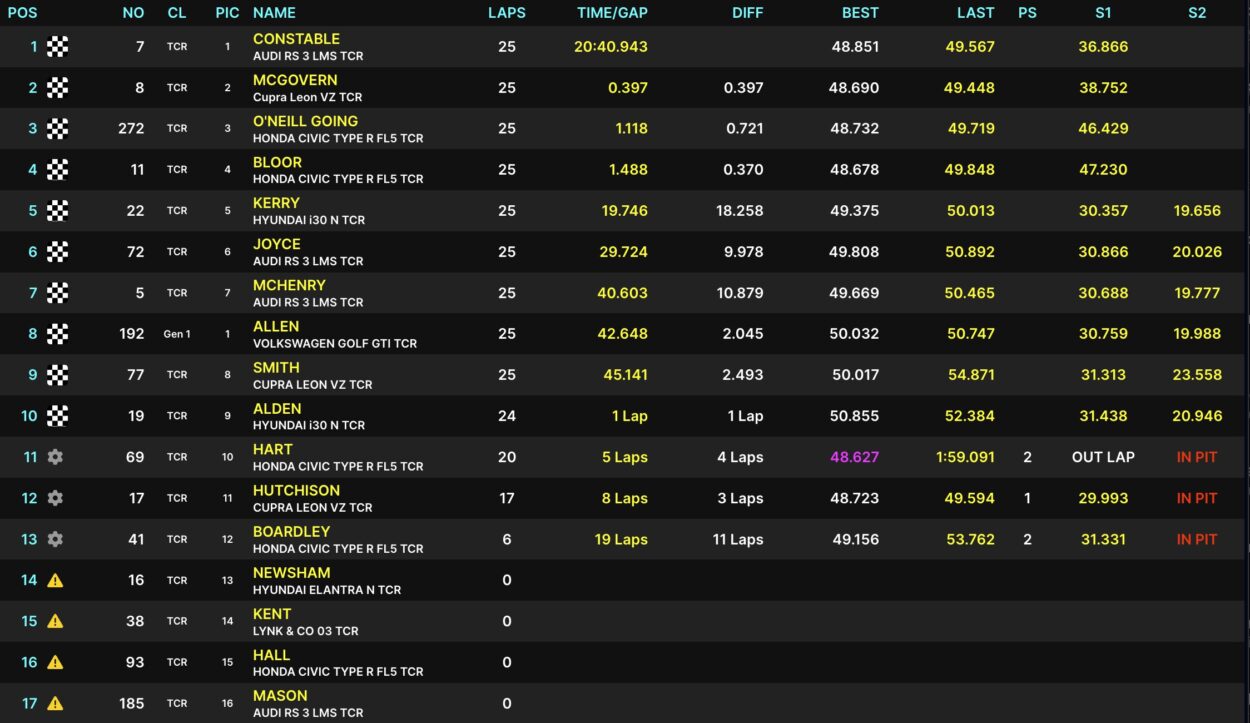Screen dimensions: 1250x723
Task: Open driver McGovern's name entry
Action: [295, 80]
